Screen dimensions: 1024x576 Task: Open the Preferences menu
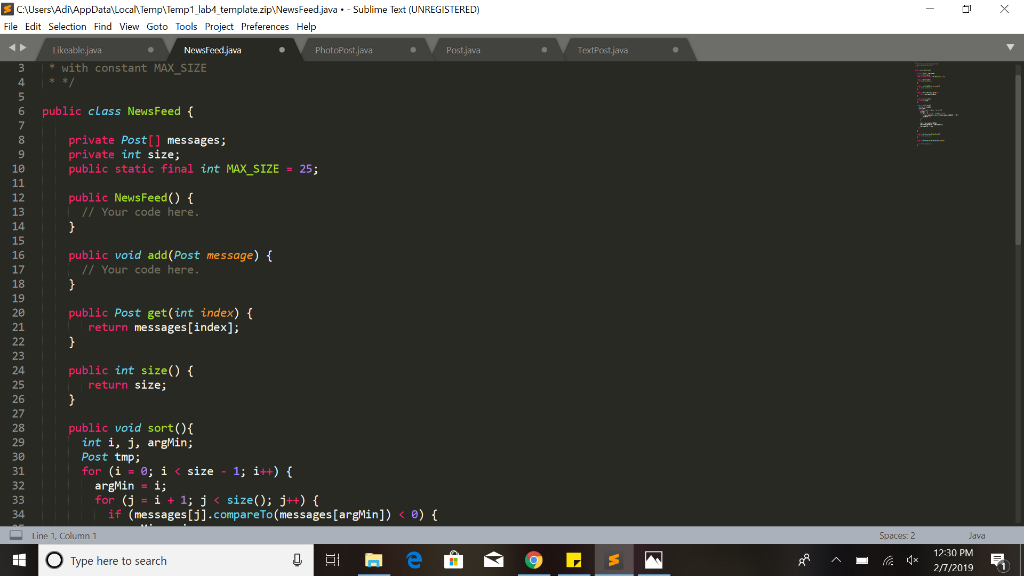coord(264,27)
